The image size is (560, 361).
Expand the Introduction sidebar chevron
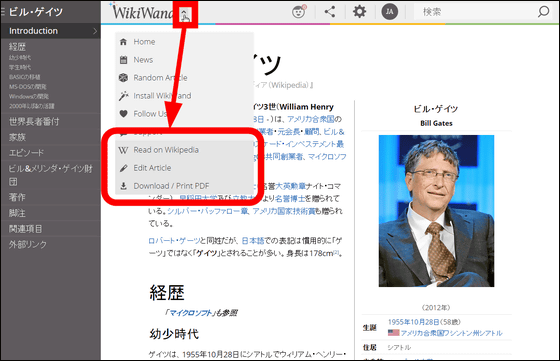95,31
